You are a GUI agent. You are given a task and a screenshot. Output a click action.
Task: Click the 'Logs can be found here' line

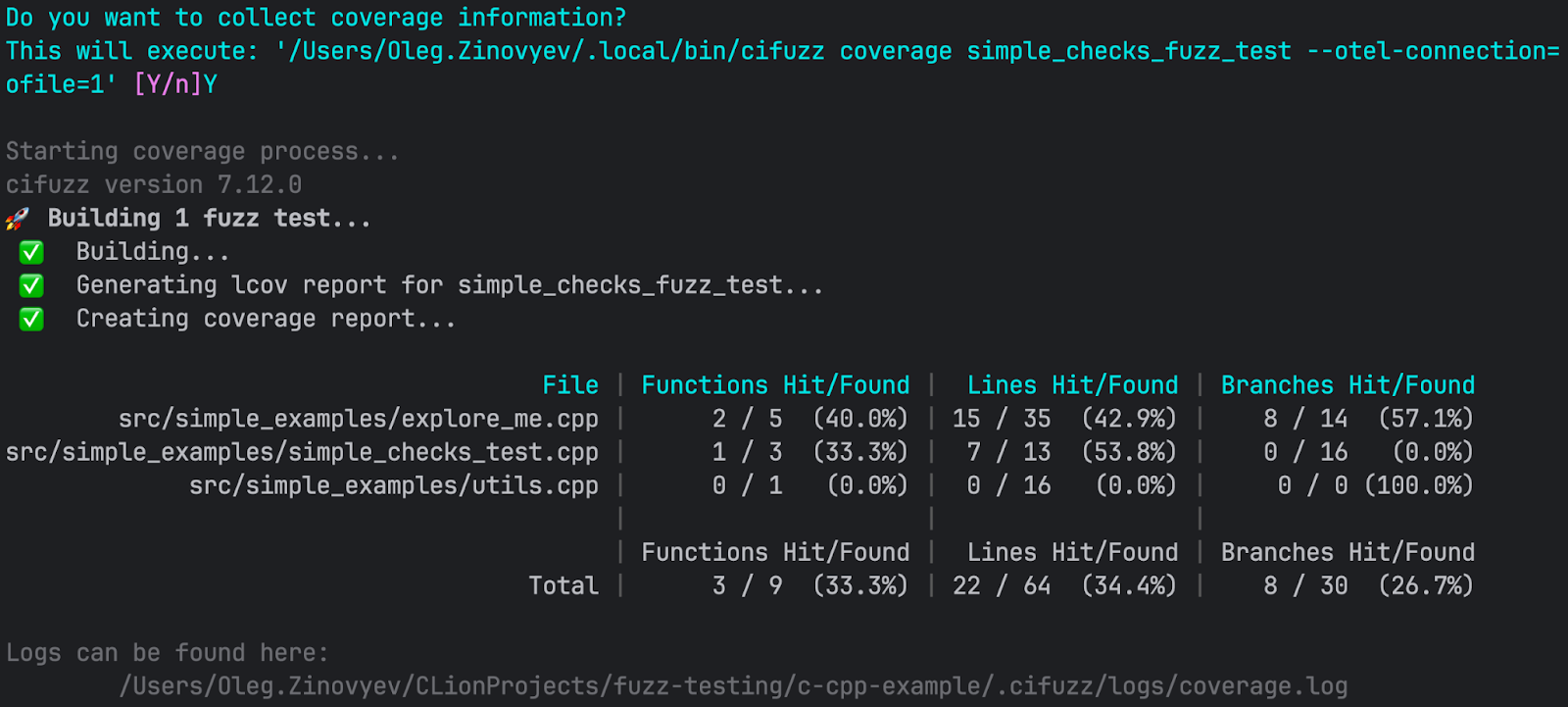[168, 653]
